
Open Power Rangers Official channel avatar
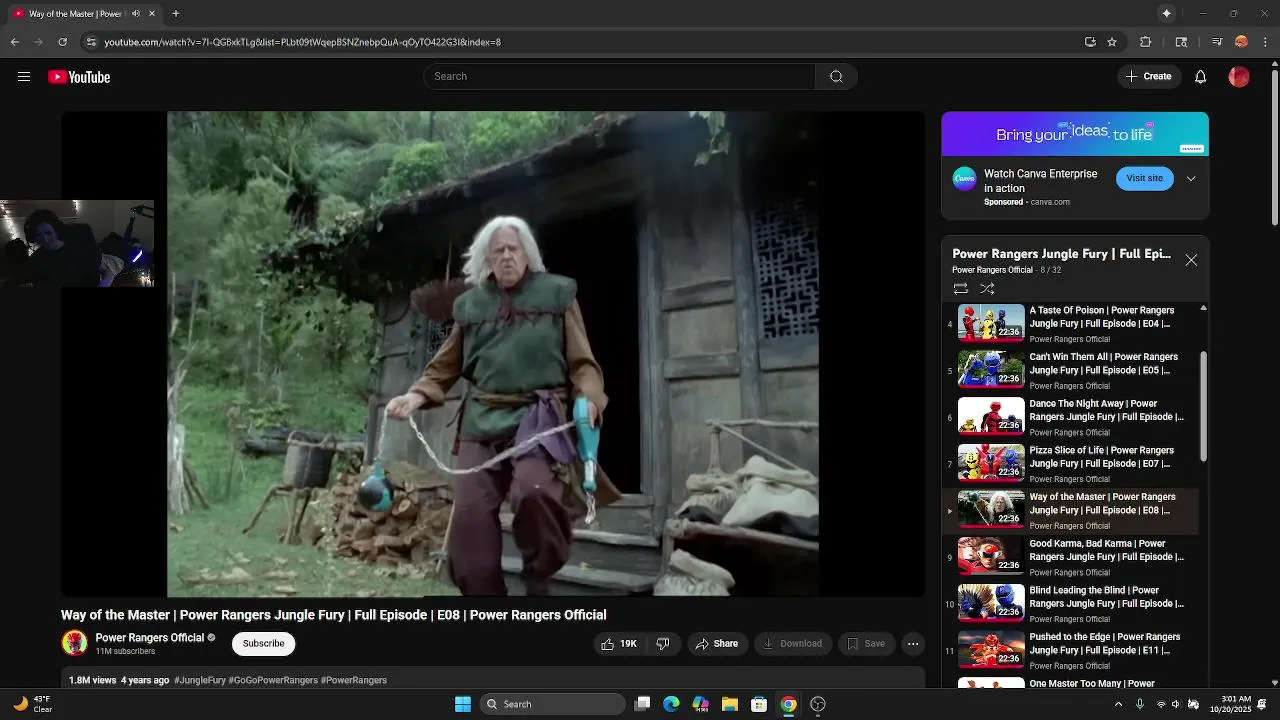pos(75,643)
